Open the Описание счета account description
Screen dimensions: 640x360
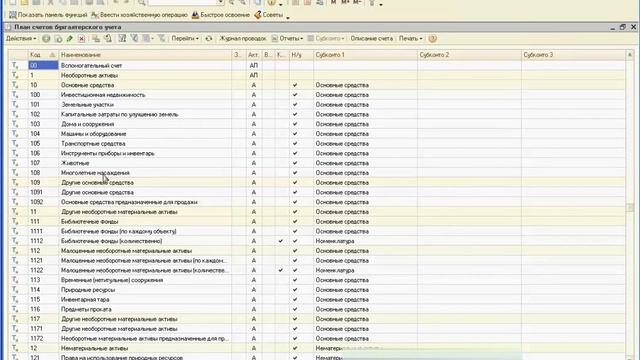coord(371,39)
